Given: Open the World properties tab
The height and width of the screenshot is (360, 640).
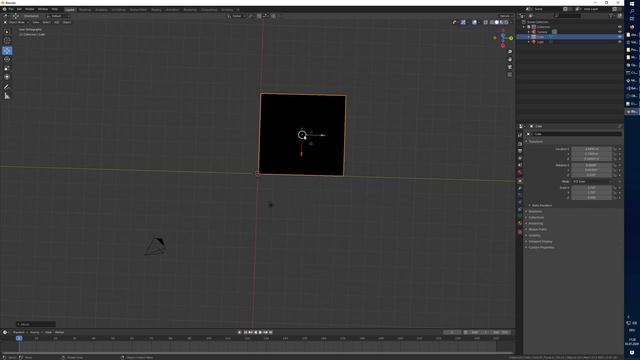Looking at the screenshot, I should click(520, 173).
